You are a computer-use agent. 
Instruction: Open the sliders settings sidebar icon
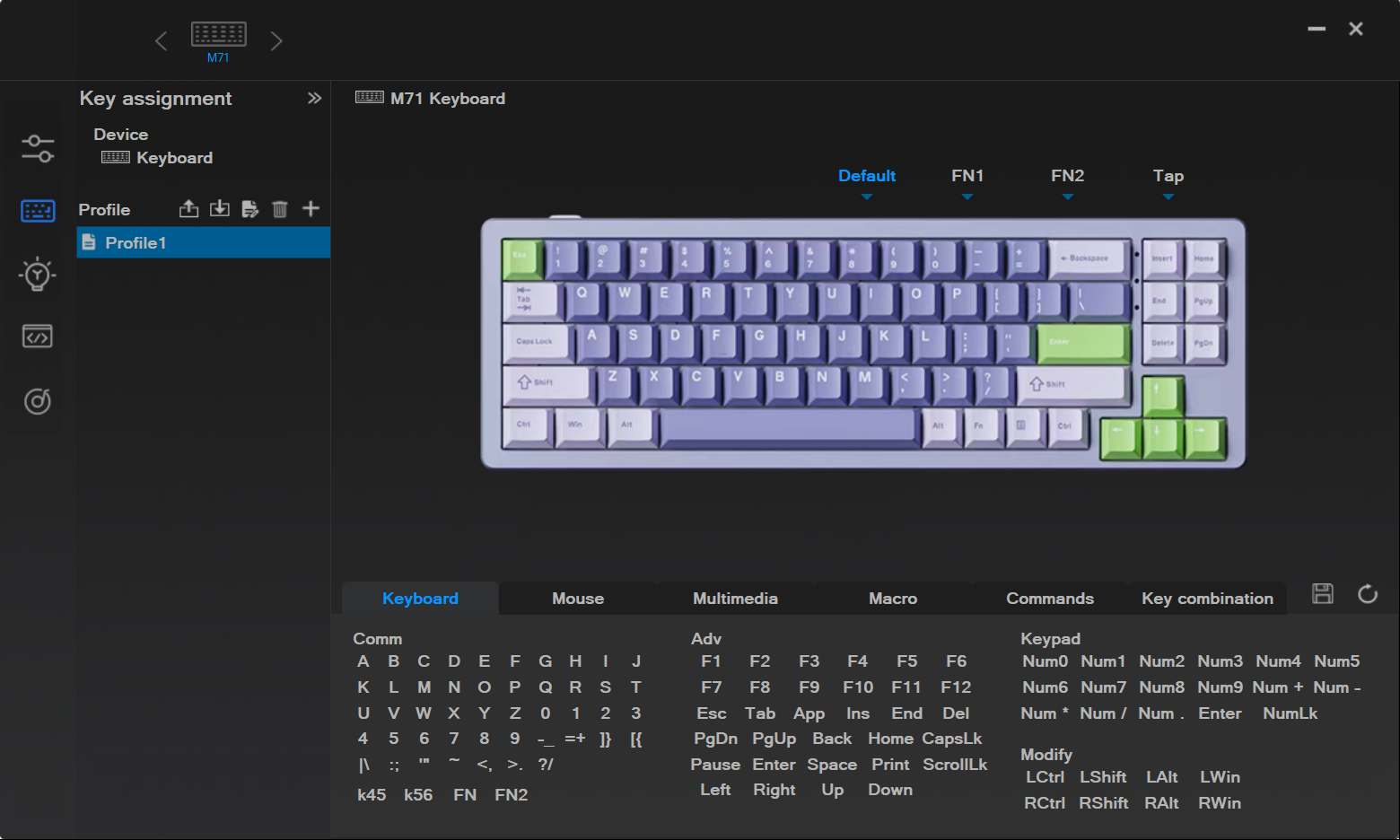point(38,148)
